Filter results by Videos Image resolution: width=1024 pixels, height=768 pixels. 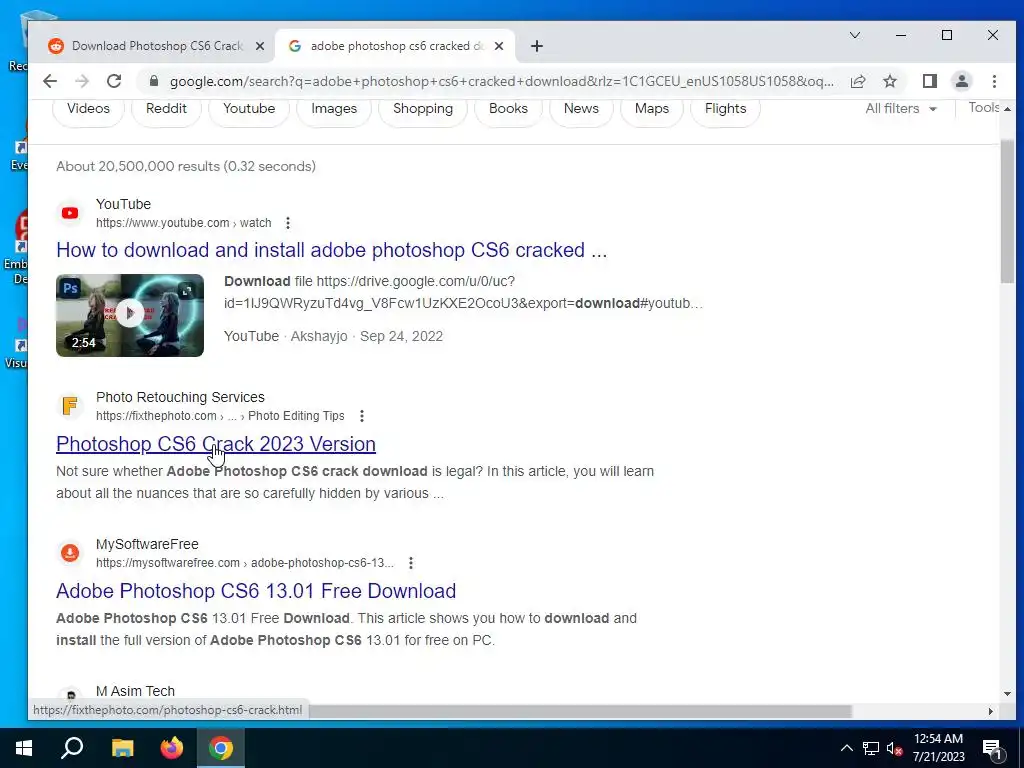88,108
